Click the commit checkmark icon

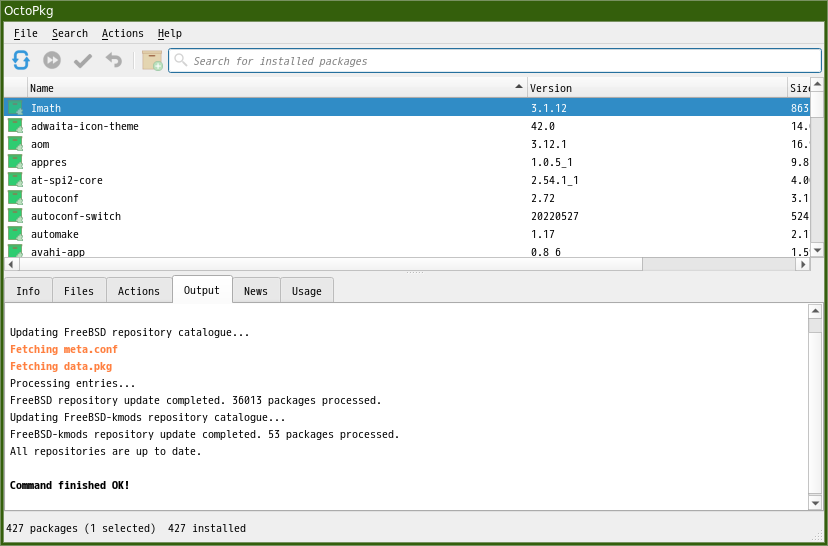(82, 61)
